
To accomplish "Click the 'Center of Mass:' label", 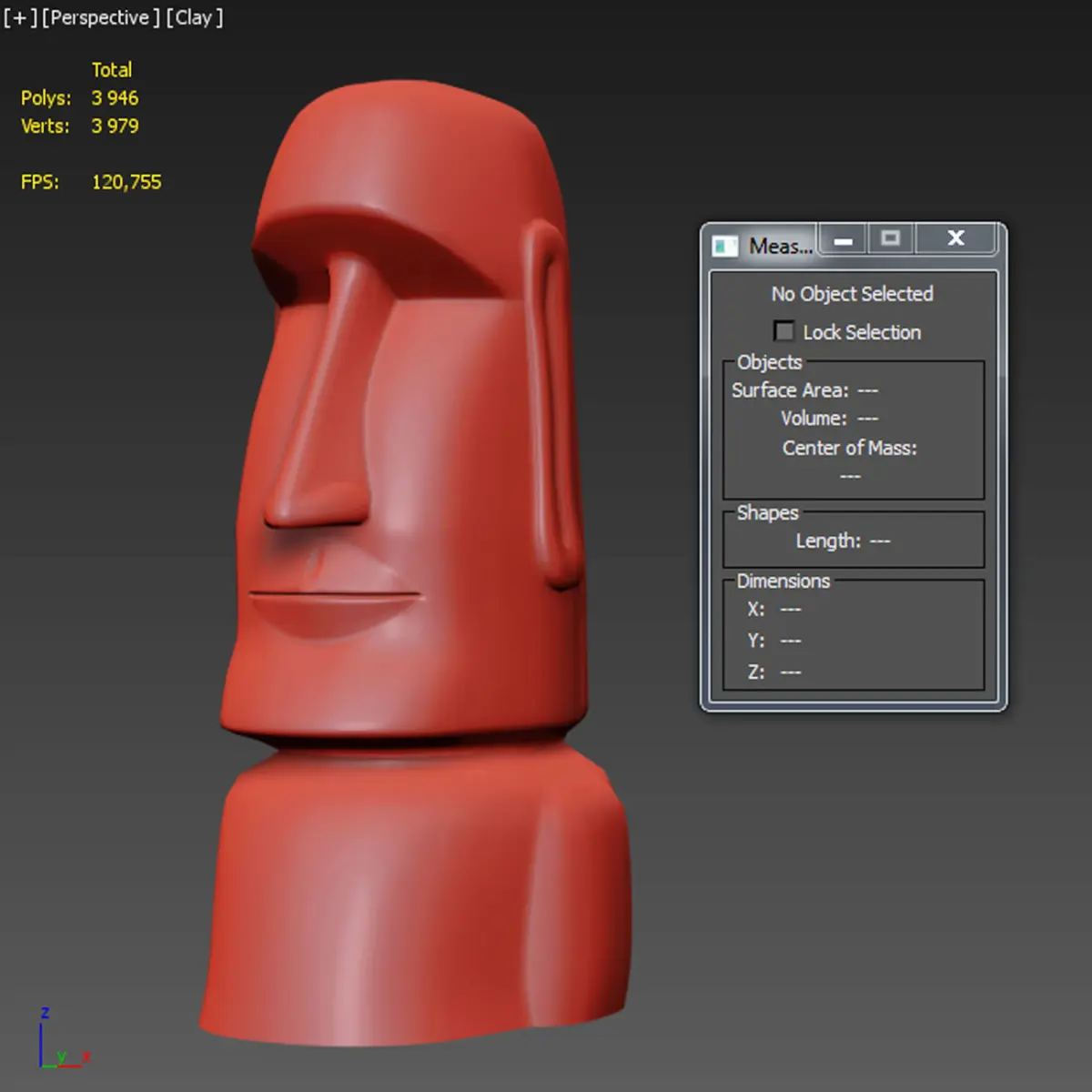I will pyautogui.click(x=850, y=448).
